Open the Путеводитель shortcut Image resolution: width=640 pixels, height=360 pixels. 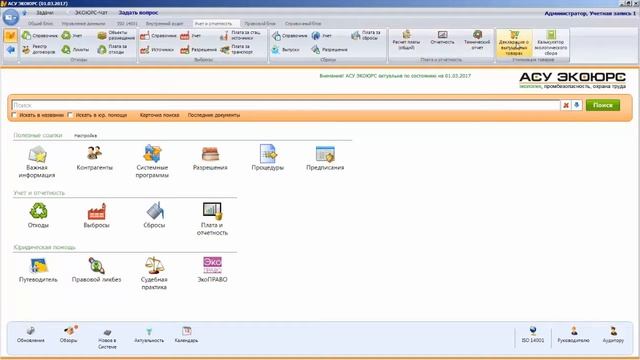pos(38,270)
